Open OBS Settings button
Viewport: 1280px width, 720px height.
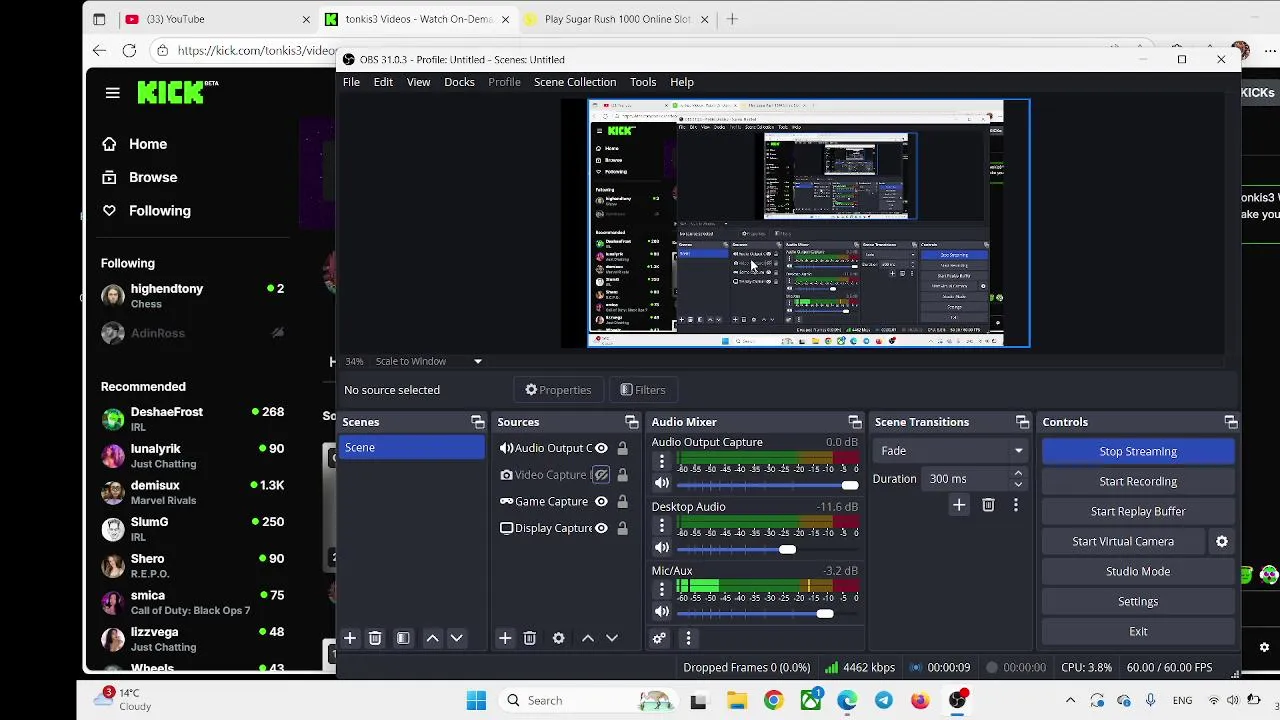click(1138, 601)
